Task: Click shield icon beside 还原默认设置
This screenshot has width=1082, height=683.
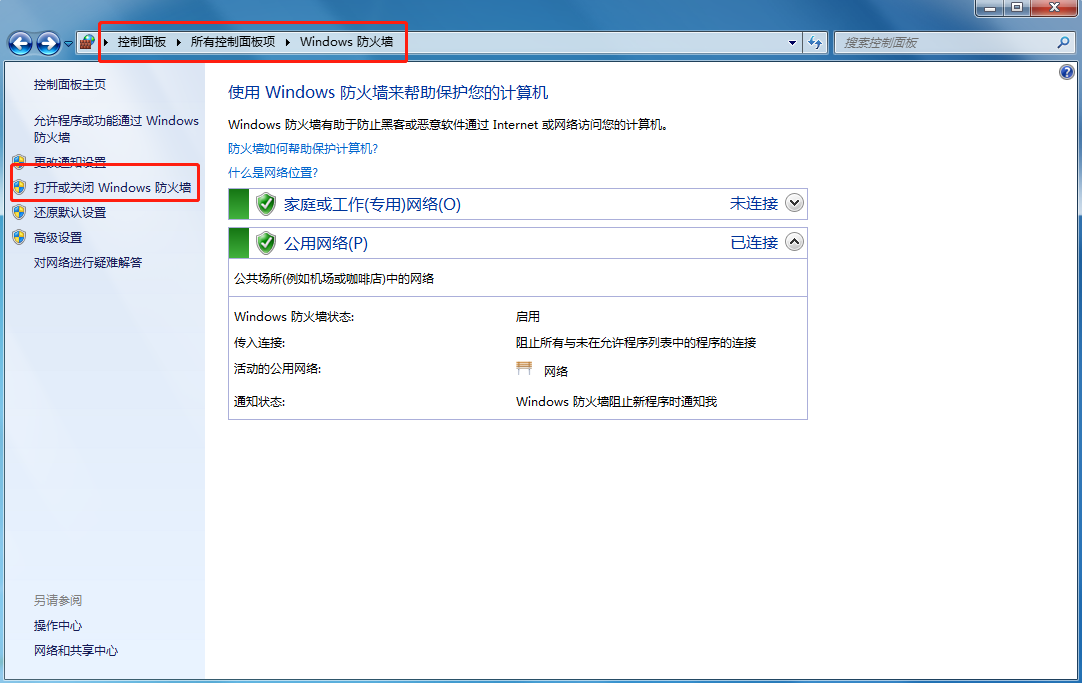Action: [19, 212]
